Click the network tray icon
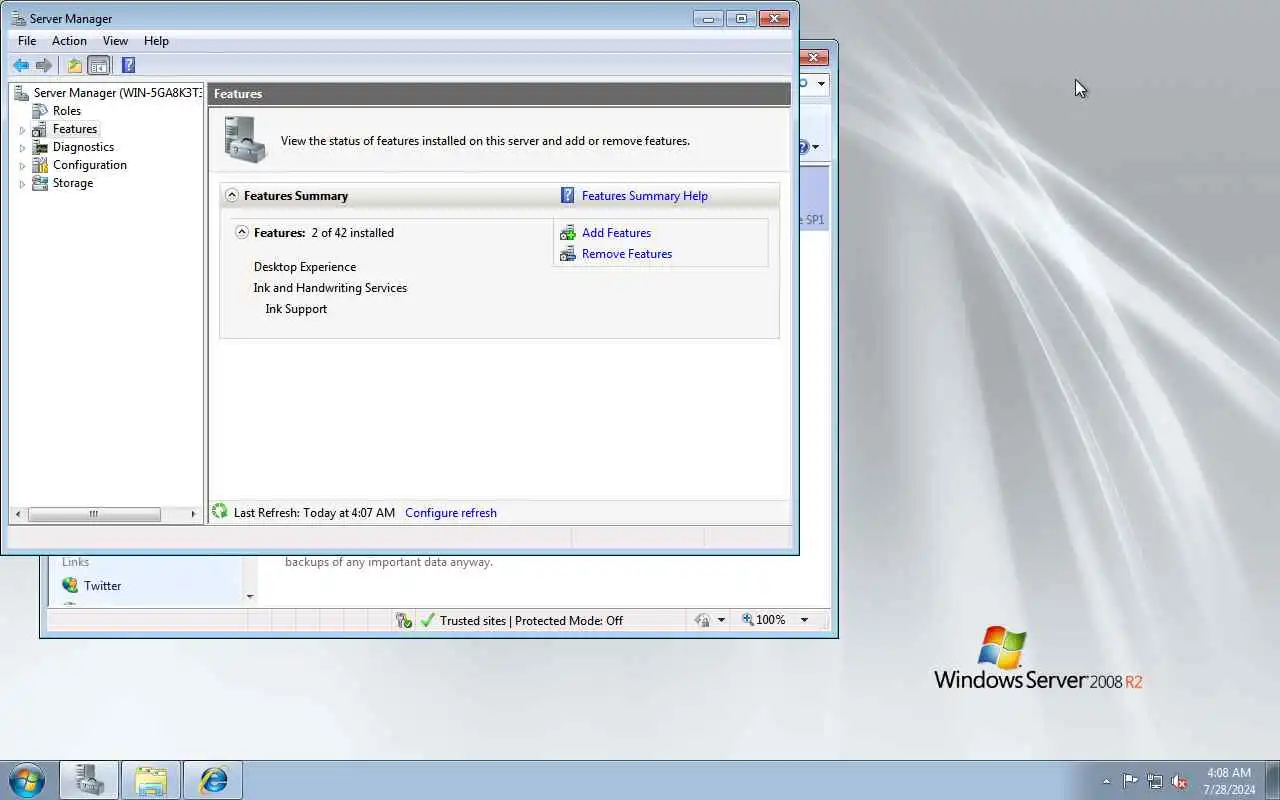The height and width of the screenshot is (800, 1280). click(x=1155, y=781)
